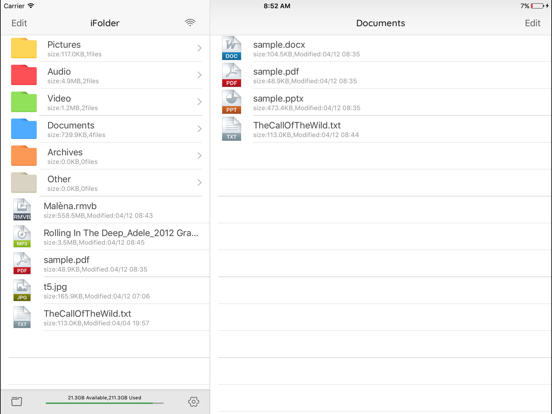Tap the MP3 file icon for Rolling In The Deep
552x414 pixels.
tap(22, 237)
